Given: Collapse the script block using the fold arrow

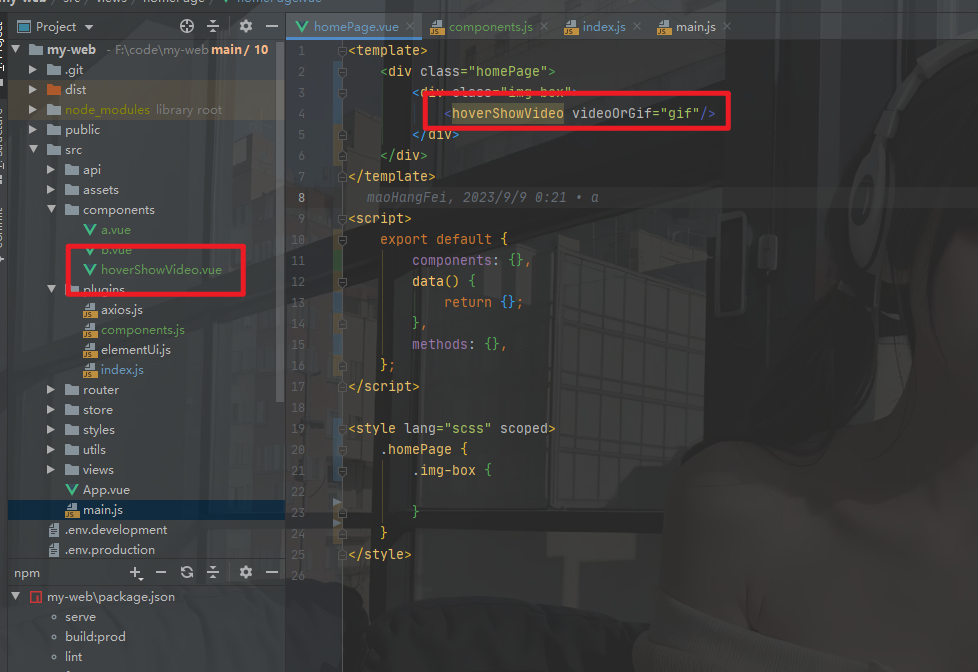Looking at the screenshot, I should click(340, 217).
